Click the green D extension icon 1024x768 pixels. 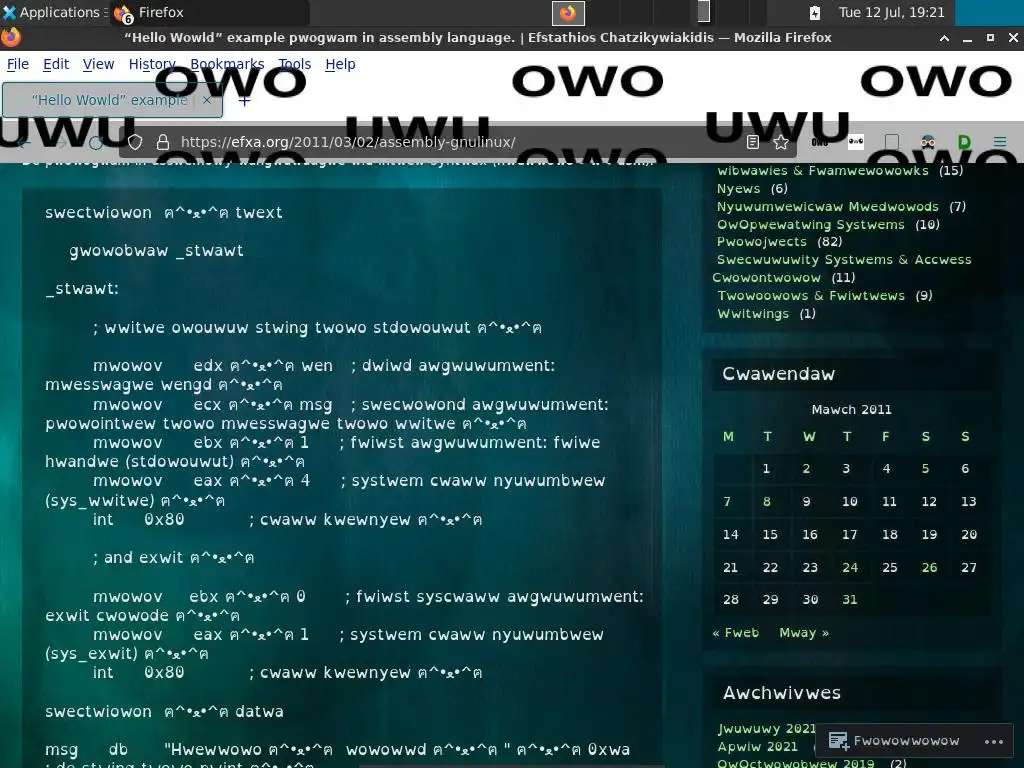(x=964, y=142)
